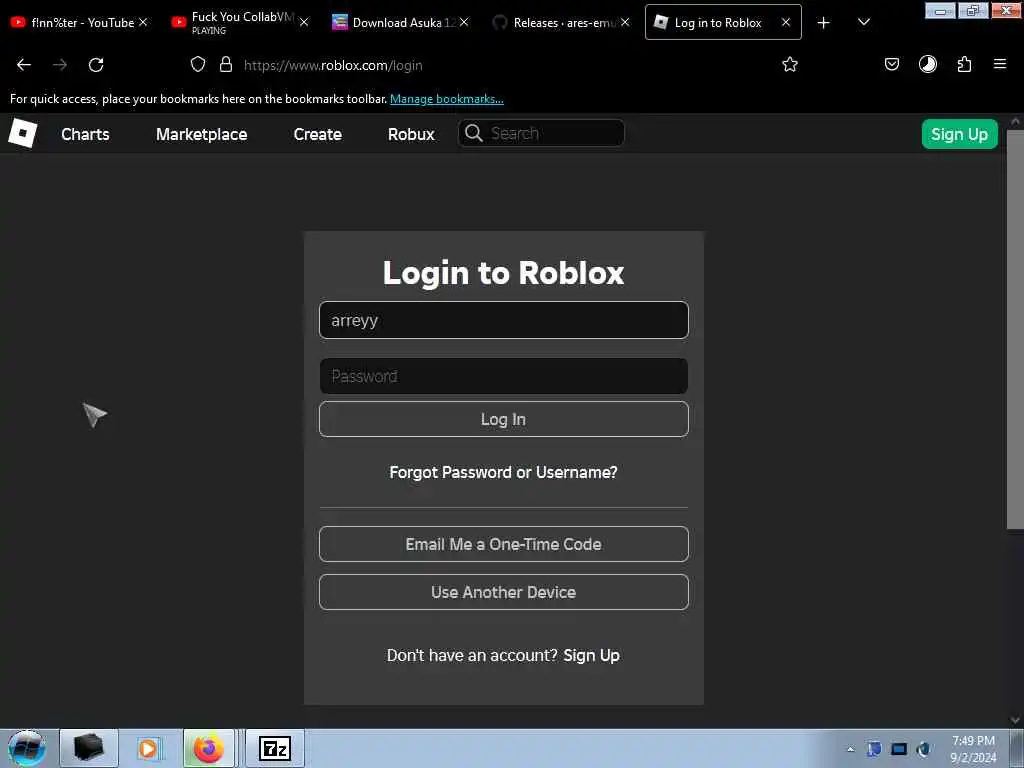Screen dimensions: 1024x768
Task: Click the browser forward arrow
Action: click(60, 65)
